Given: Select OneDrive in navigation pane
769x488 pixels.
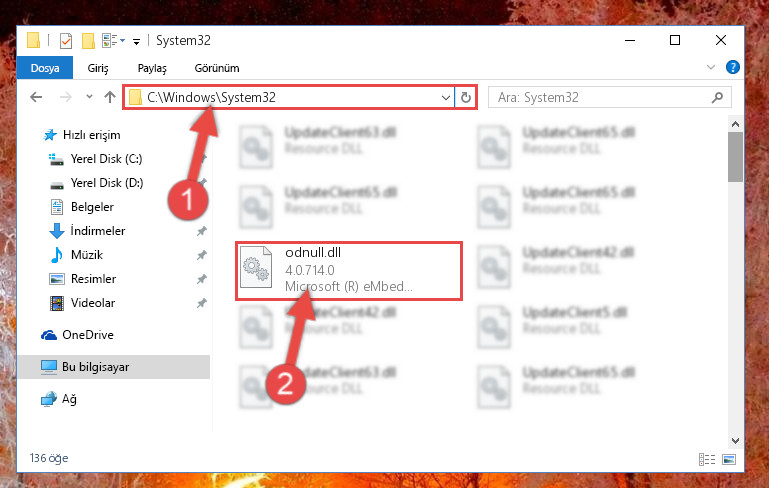Looking at the screenshot, I should pos(88,335).
